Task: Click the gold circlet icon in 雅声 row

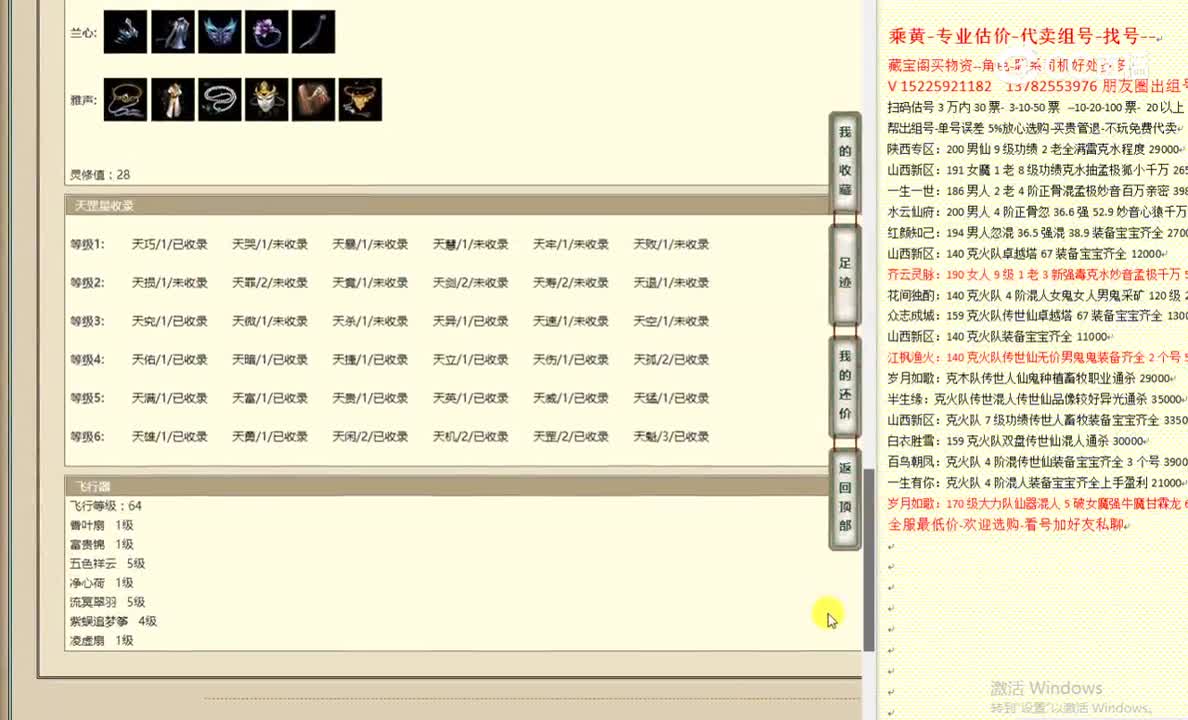Action: (125, 99)
